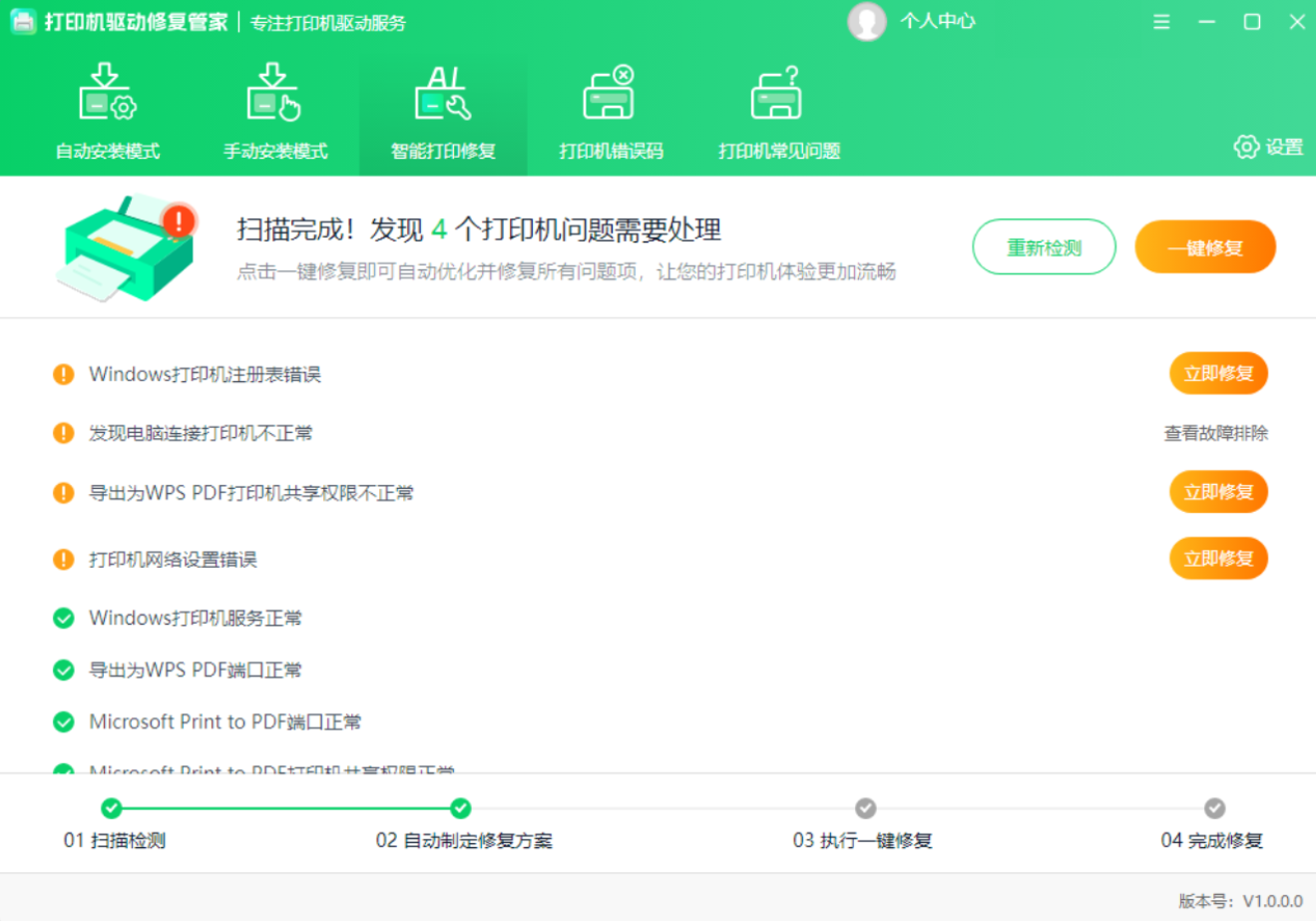Maximize the application window
Viewport: 1316px width, 921px height.
pyautogui.click(x=1252, y=21)
